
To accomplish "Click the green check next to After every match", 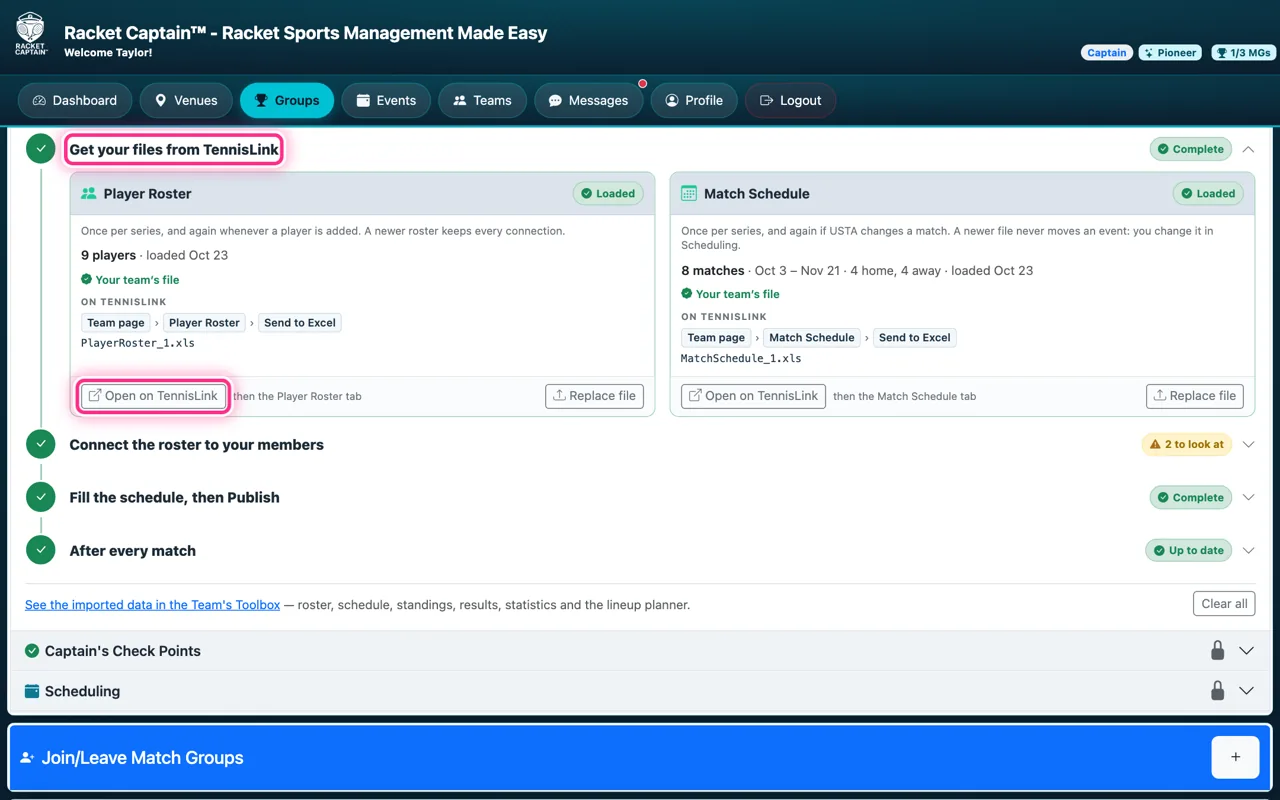I will 40,550.
